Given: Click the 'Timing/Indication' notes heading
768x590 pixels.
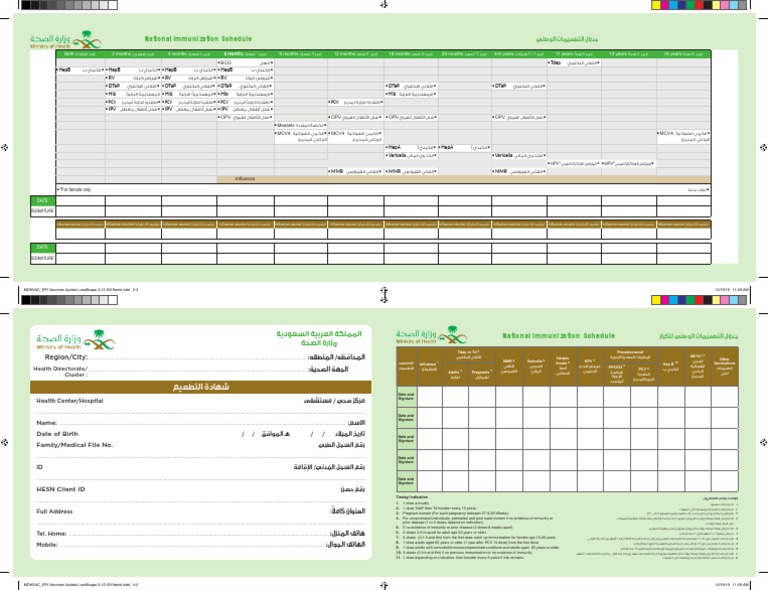Looking at the screenshot, I should point(411,497).
